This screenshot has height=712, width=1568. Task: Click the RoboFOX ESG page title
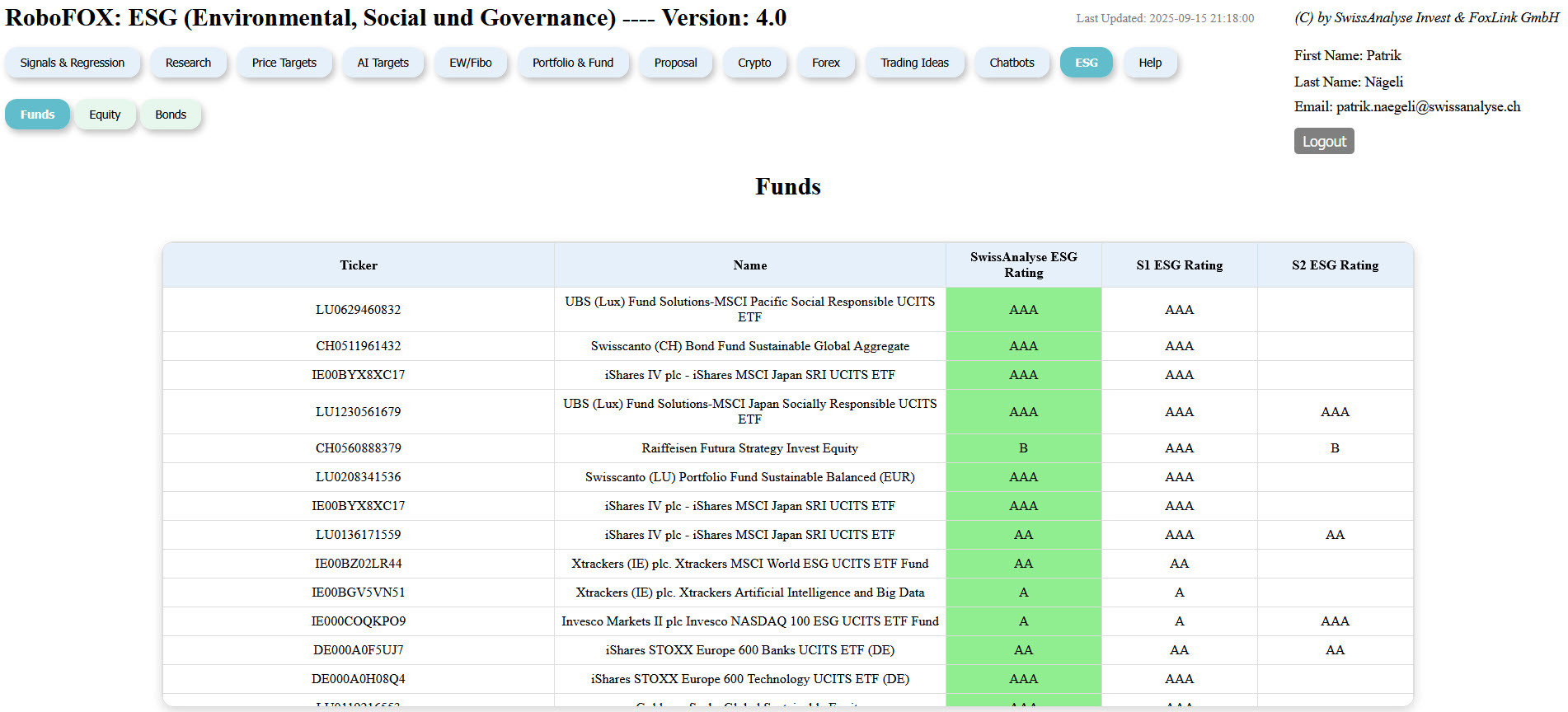pos(396,18)
